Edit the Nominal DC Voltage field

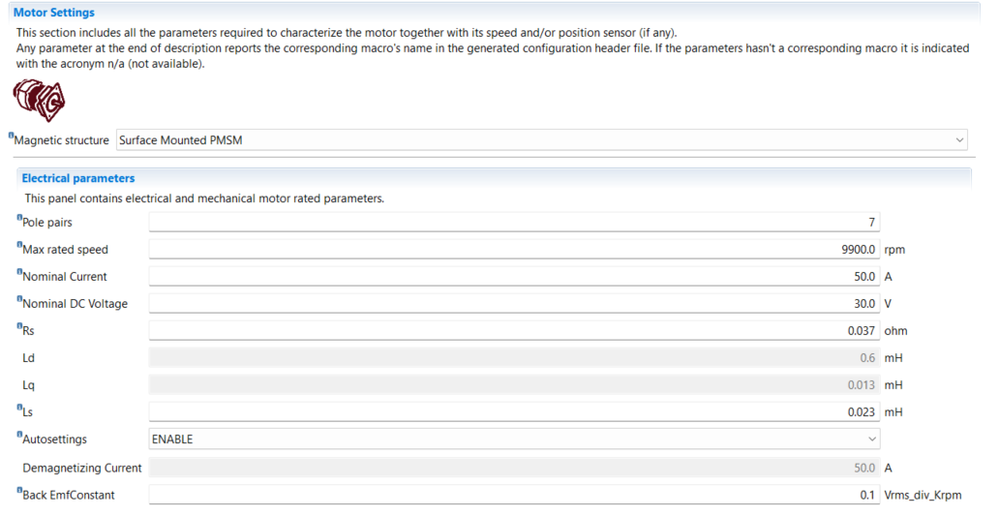click(514, 303)
